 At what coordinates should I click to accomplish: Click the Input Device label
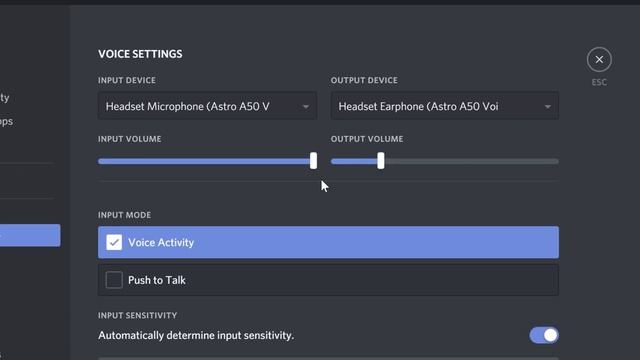click(127, 80)
